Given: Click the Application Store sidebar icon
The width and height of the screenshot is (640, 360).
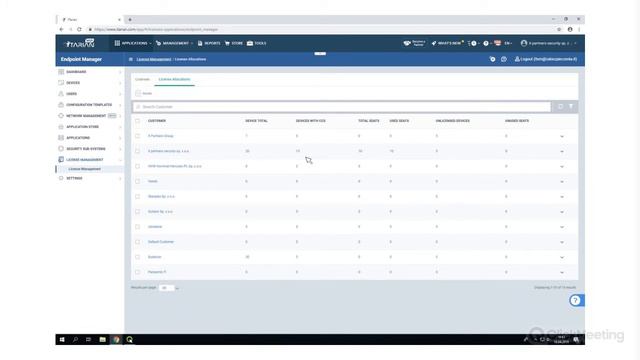Looking at the screenshot, I should click(x=61, y=127).
